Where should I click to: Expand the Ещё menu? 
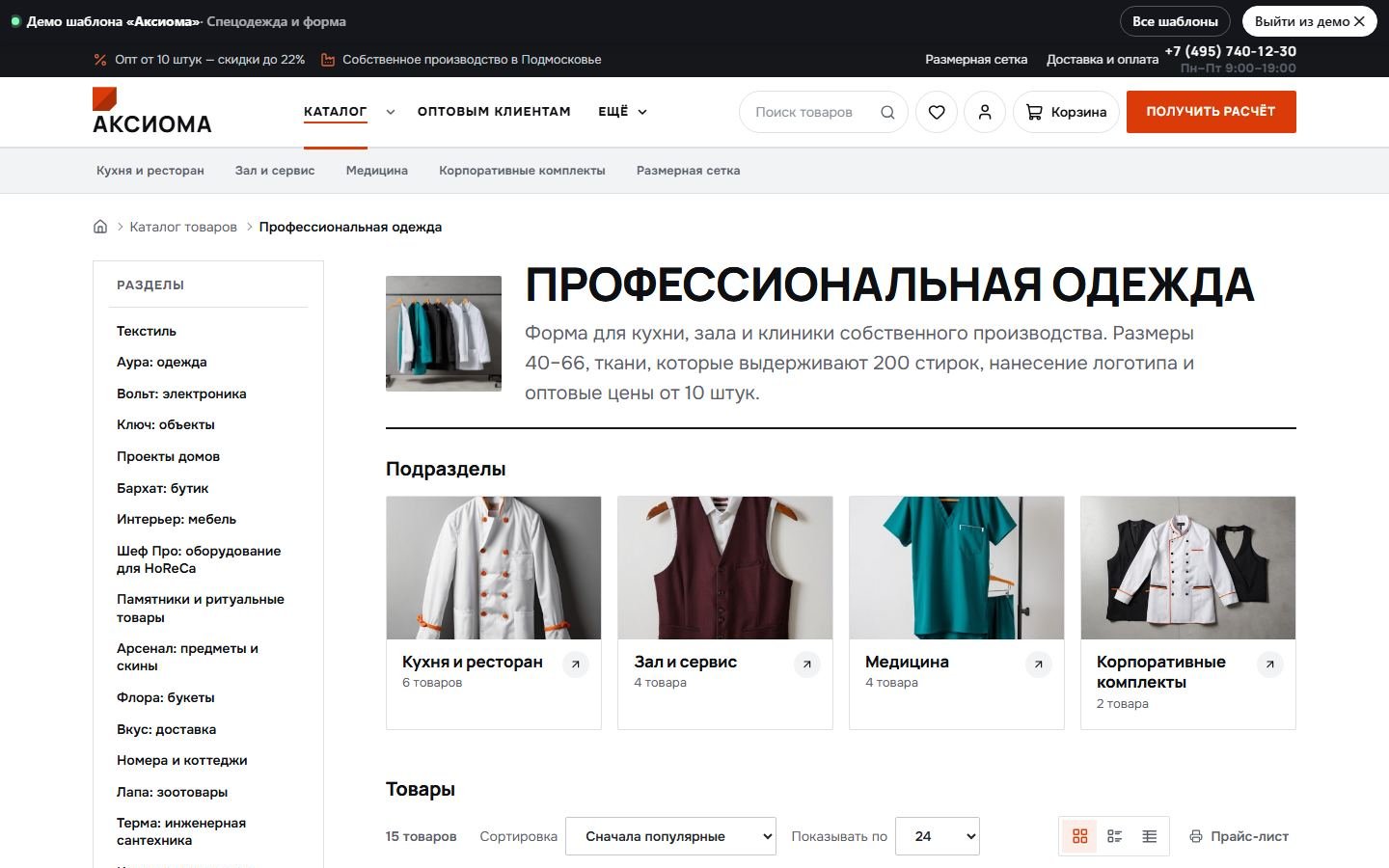tap(622, 112)
